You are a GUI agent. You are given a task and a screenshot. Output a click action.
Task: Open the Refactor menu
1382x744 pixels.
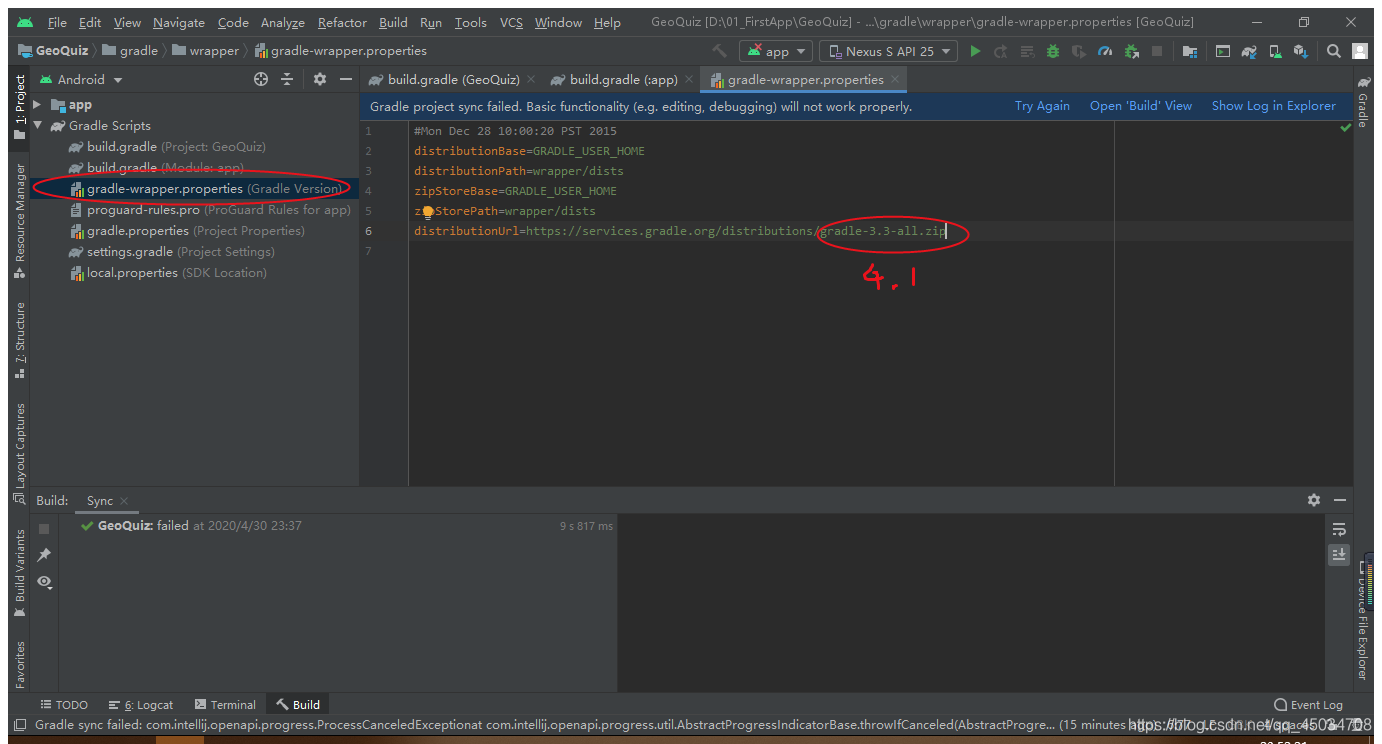pos(341,21)
